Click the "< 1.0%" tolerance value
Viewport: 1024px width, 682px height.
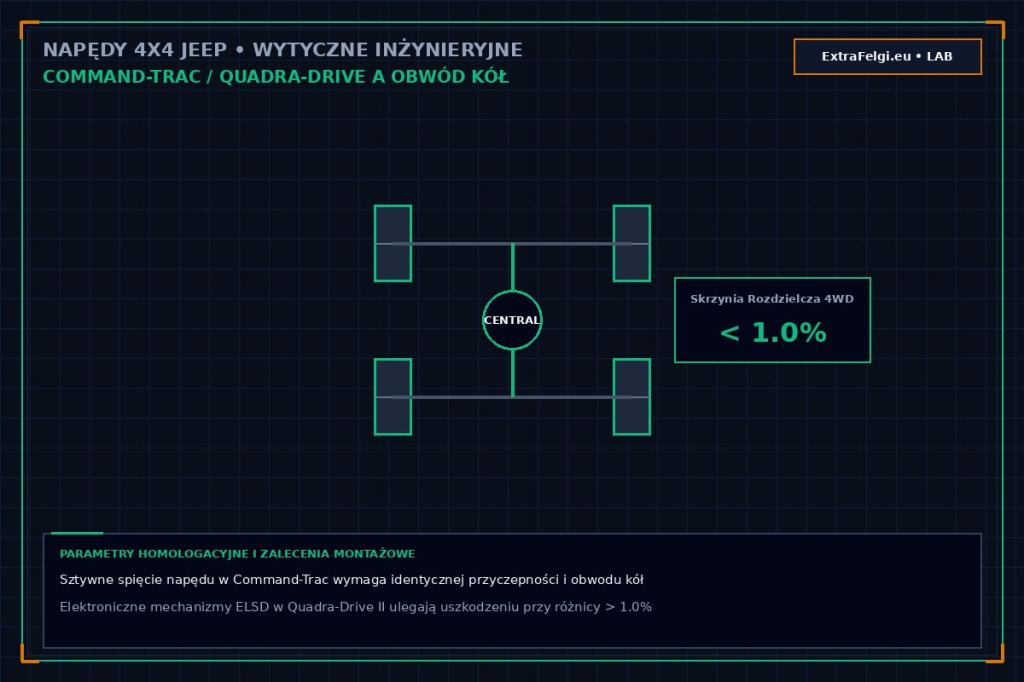(x=773, y=333)
